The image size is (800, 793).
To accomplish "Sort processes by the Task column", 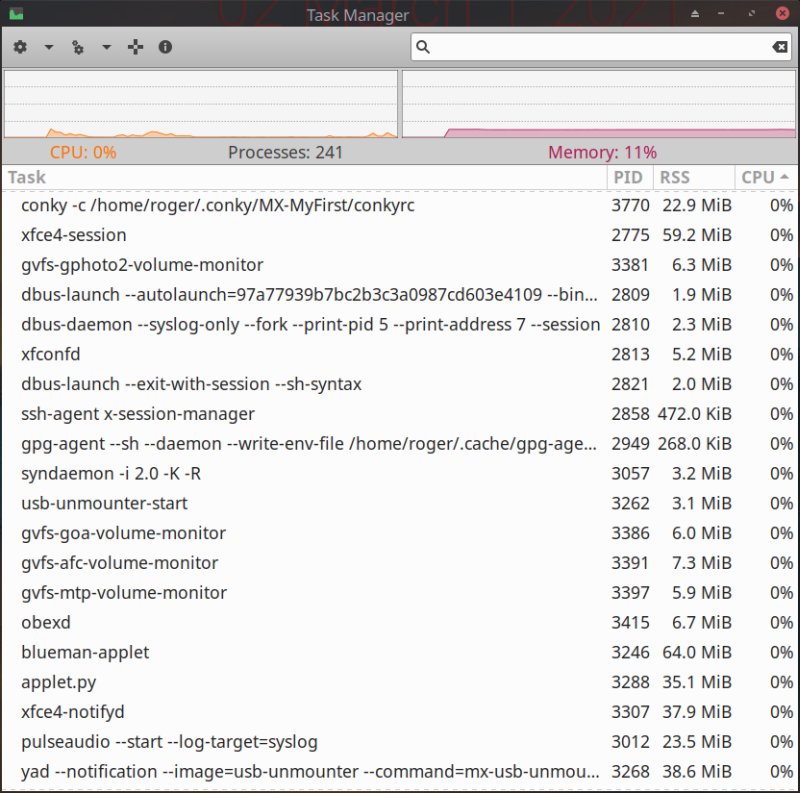I will pyautogui.click(x=300, y=177).
